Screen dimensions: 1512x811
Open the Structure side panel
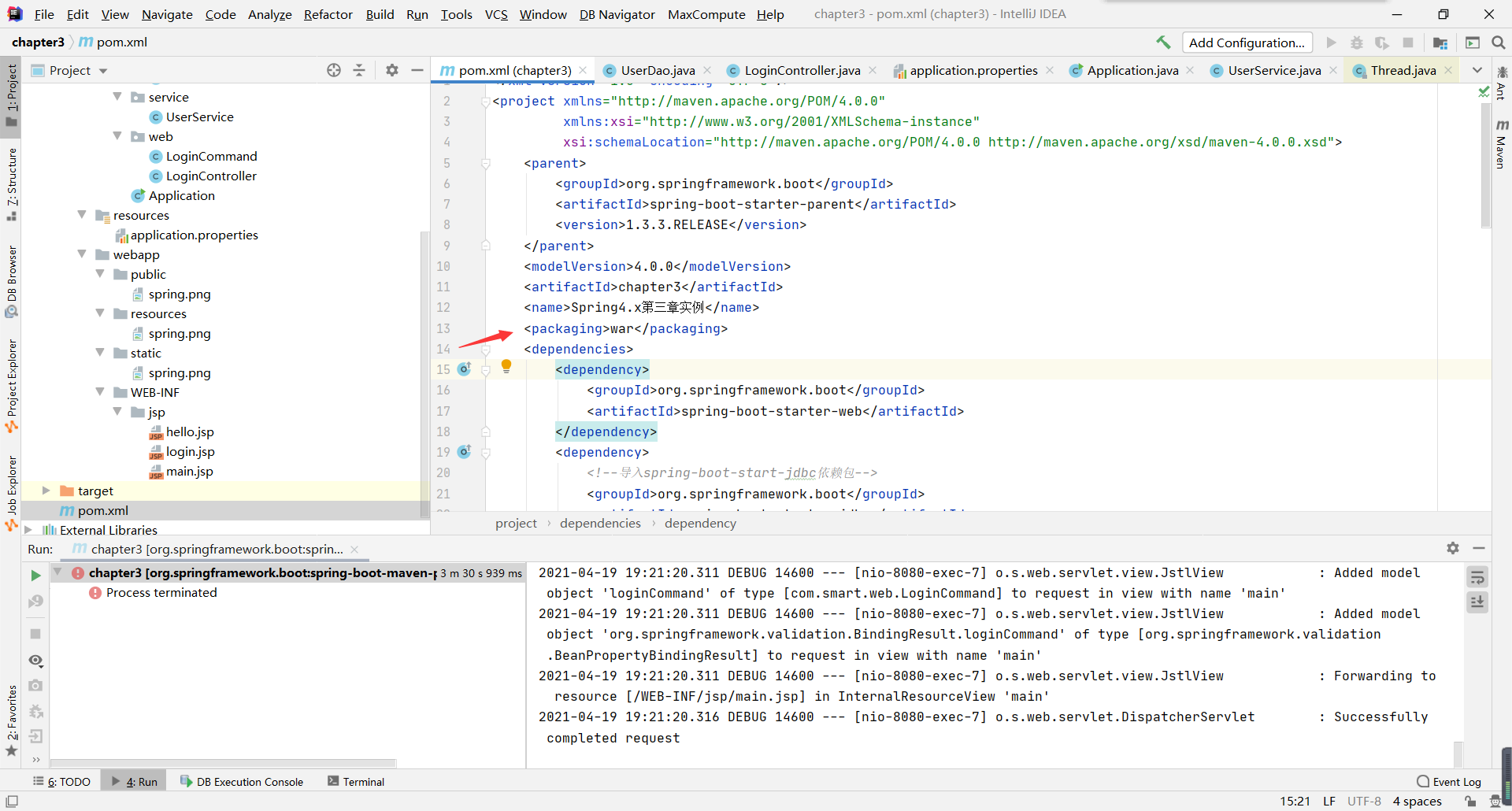(x=12, y=185)
